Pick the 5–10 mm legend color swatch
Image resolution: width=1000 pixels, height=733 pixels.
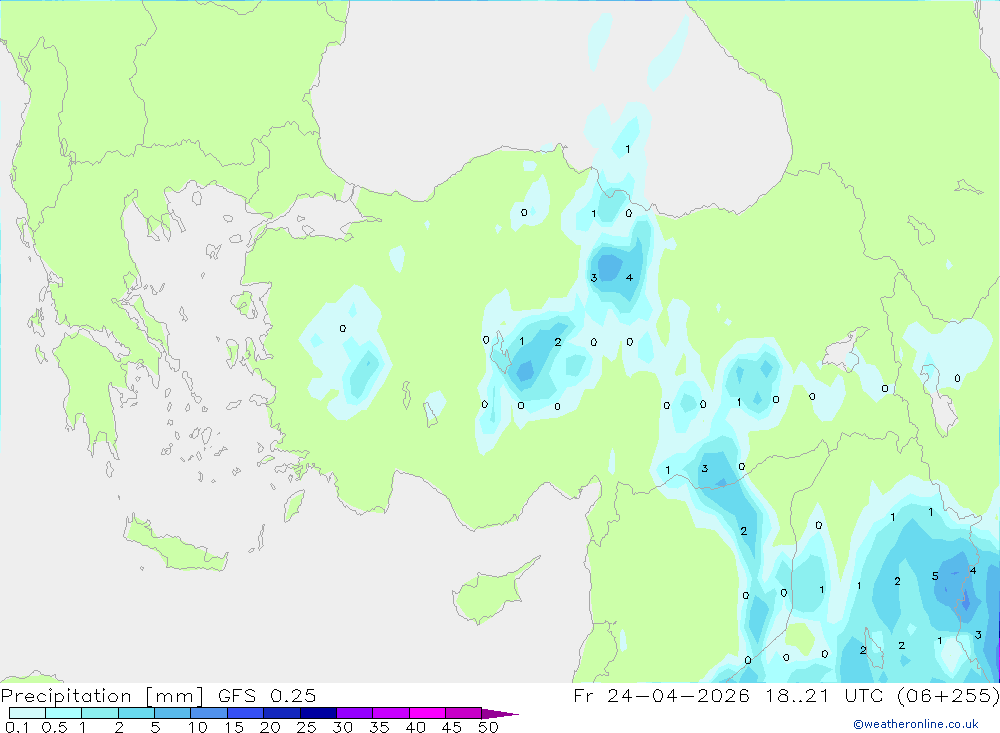click(x=173, y=713)
